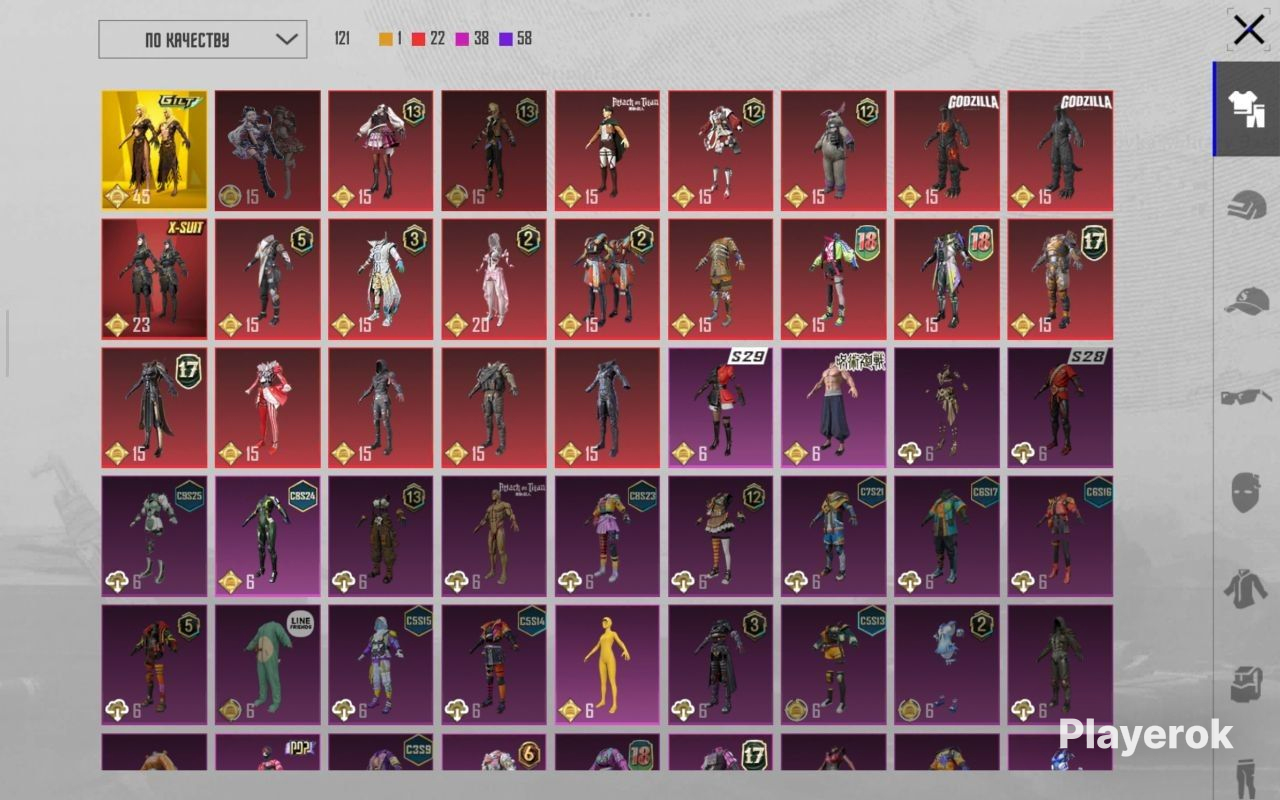Select the red Attack on Titan scout outfit

pyautogui.click(x=608, y=151)
